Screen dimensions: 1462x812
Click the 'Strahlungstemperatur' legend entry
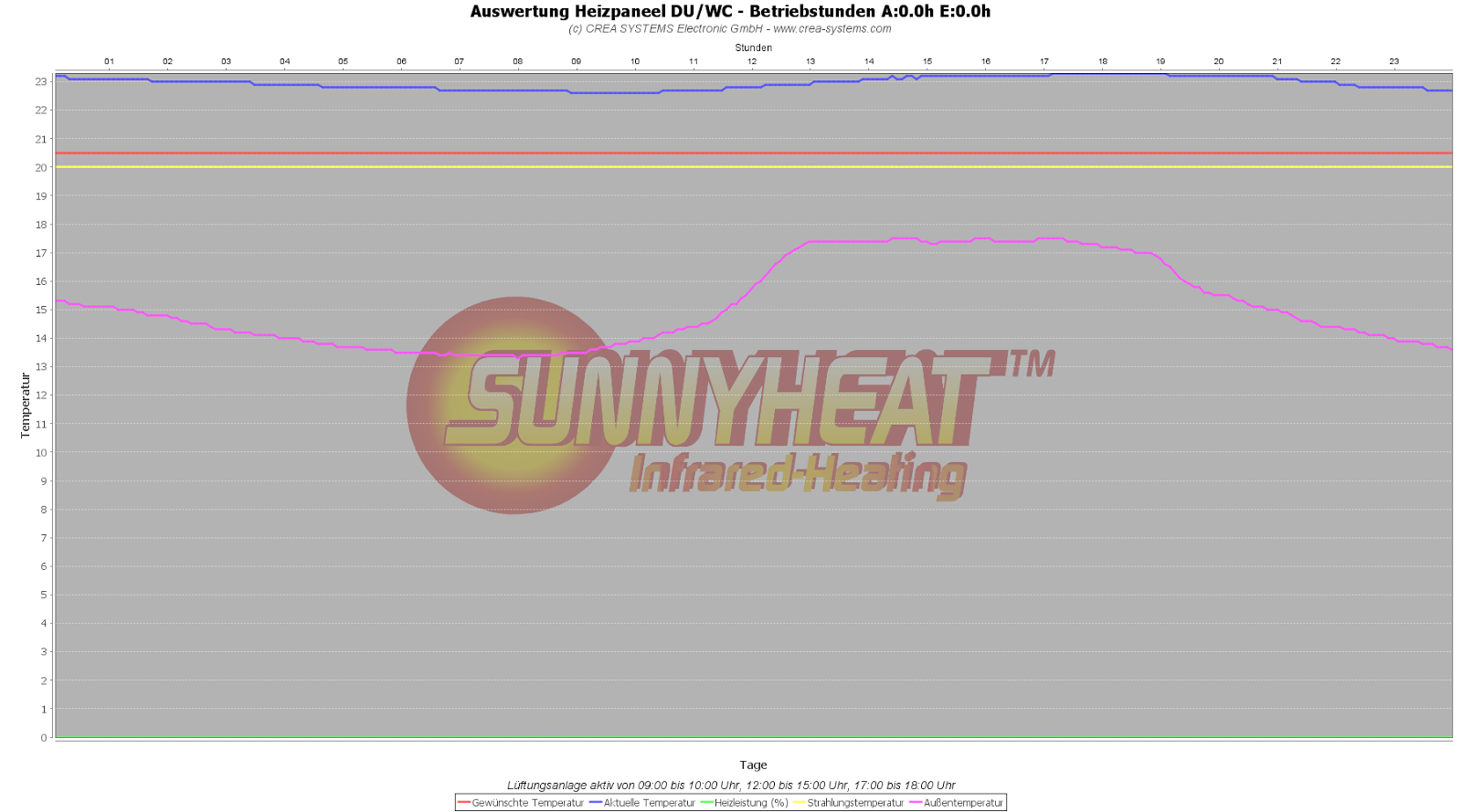pyautogui.click(x=849, y=803)
